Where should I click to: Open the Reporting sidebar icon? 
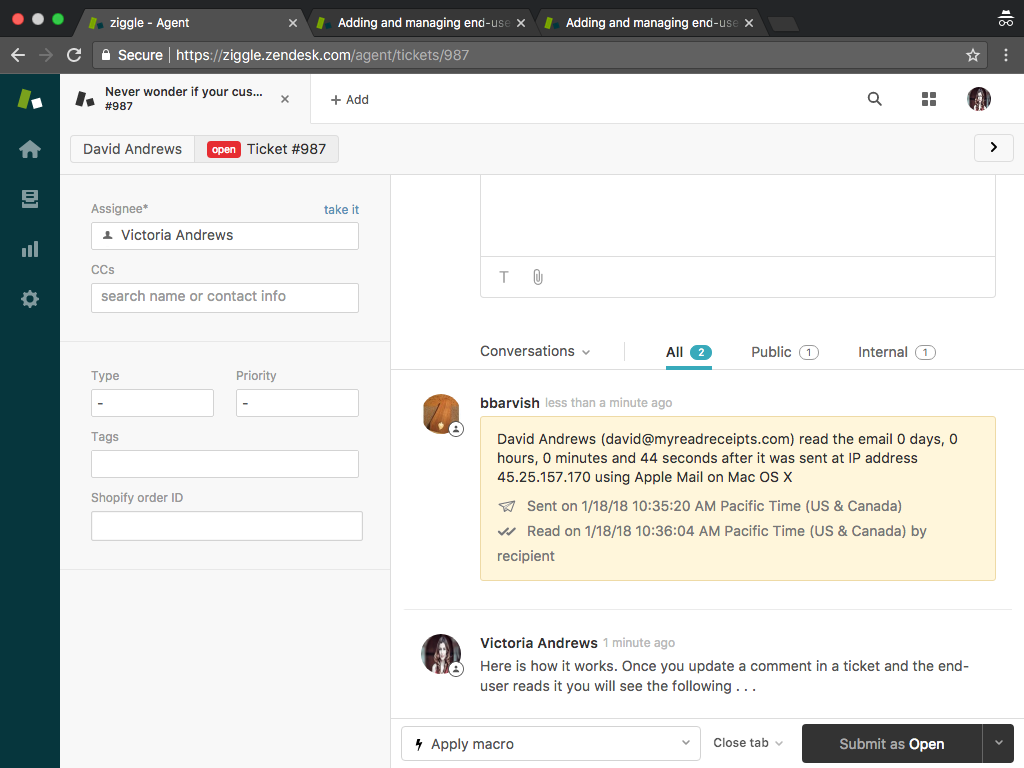point(29,248)
